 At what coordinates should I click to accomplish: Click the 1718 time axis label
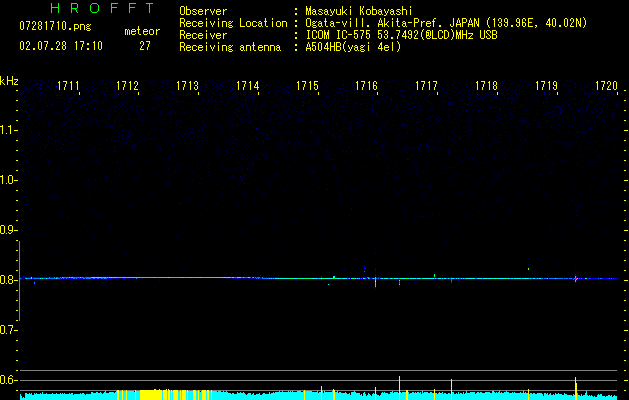pos(487,86)
